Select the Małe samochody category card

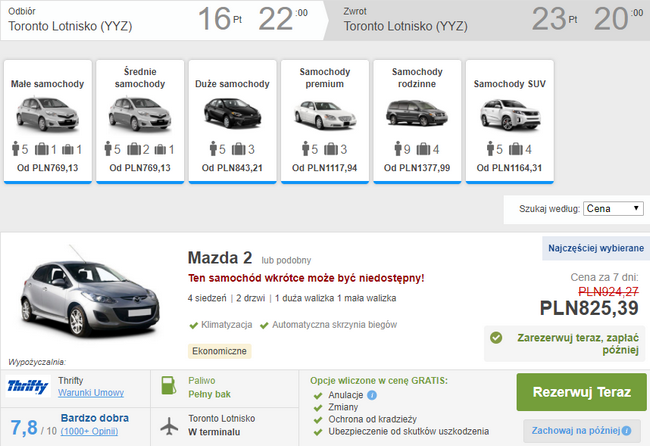48,121
